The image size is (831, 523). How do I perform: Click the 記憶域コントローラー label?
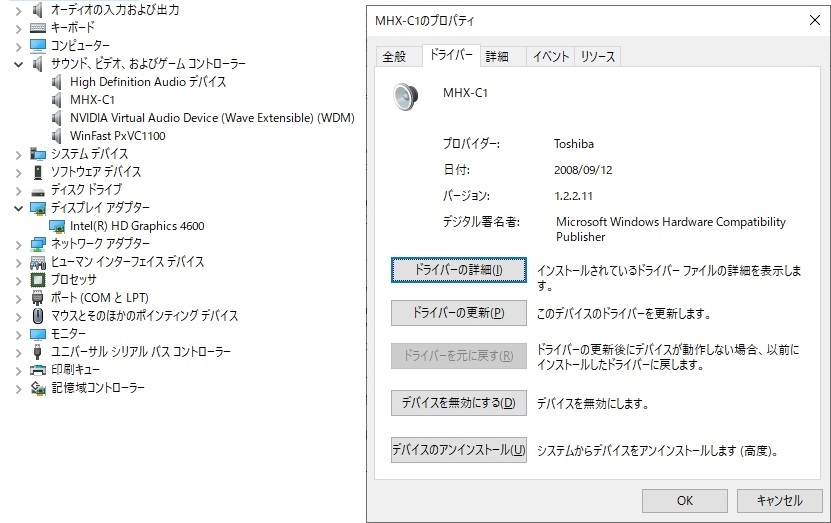click(98, 388)
